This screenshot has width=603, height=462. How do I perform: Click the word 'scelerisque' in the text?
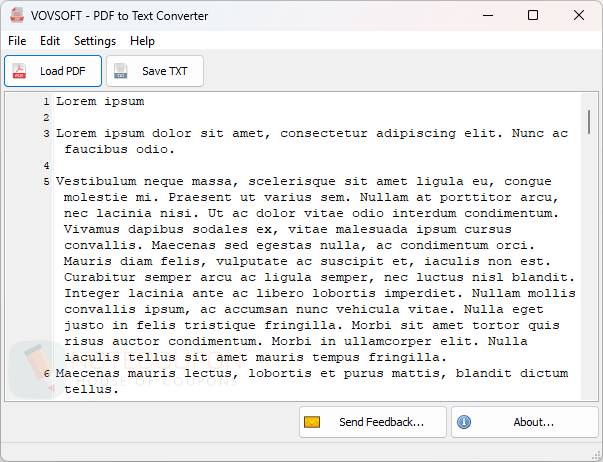tap(292, 182)
